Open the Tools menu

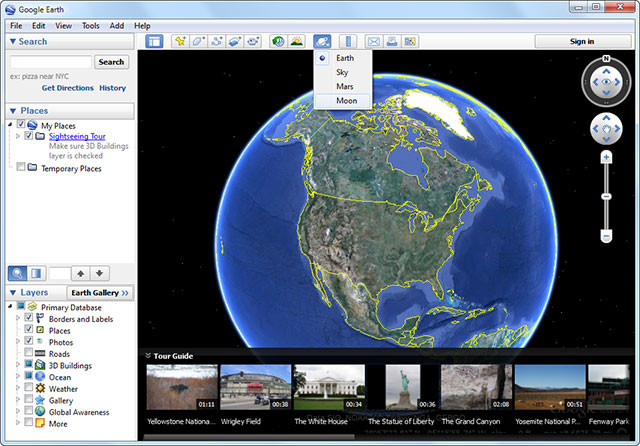pyautogui.click(x=91, y=26)
